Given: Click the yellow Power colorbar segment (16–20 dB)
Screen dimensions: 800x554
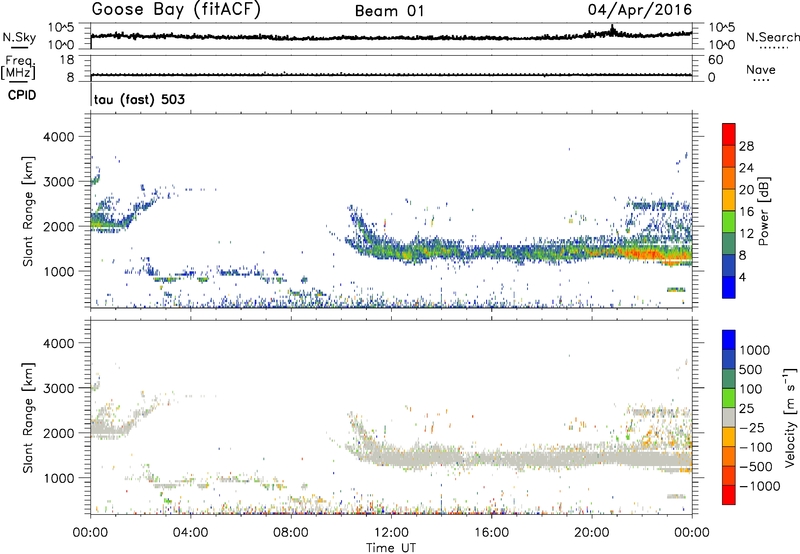Looking at the screenshot, I should click(729, 200).
